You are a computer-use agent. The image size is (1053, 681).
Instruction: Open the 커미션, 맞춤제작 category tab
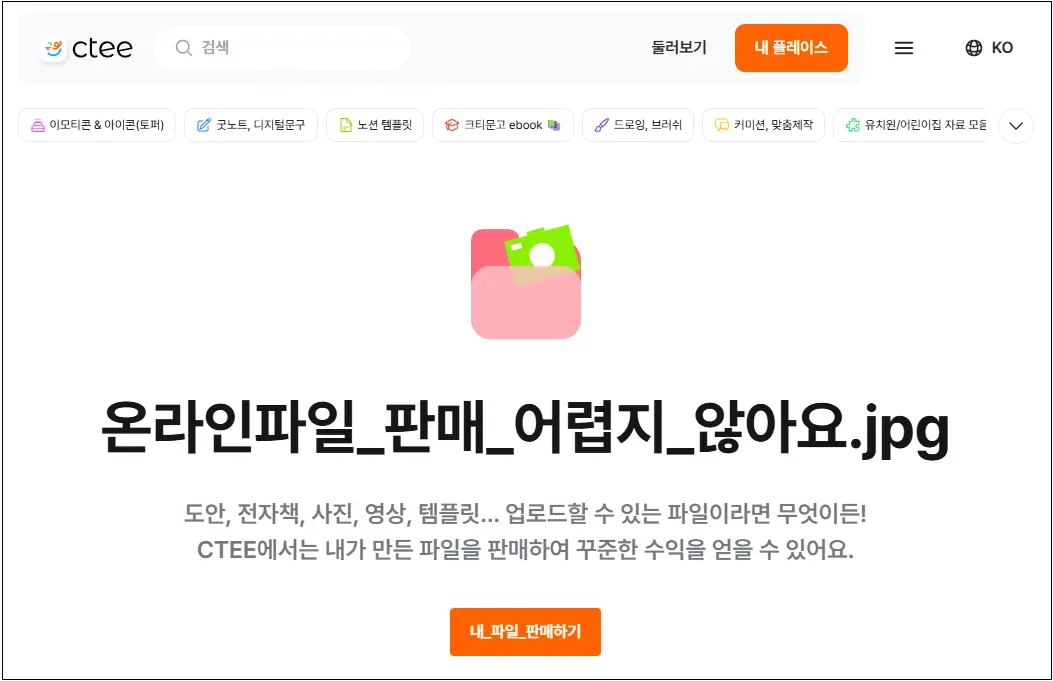764,125
